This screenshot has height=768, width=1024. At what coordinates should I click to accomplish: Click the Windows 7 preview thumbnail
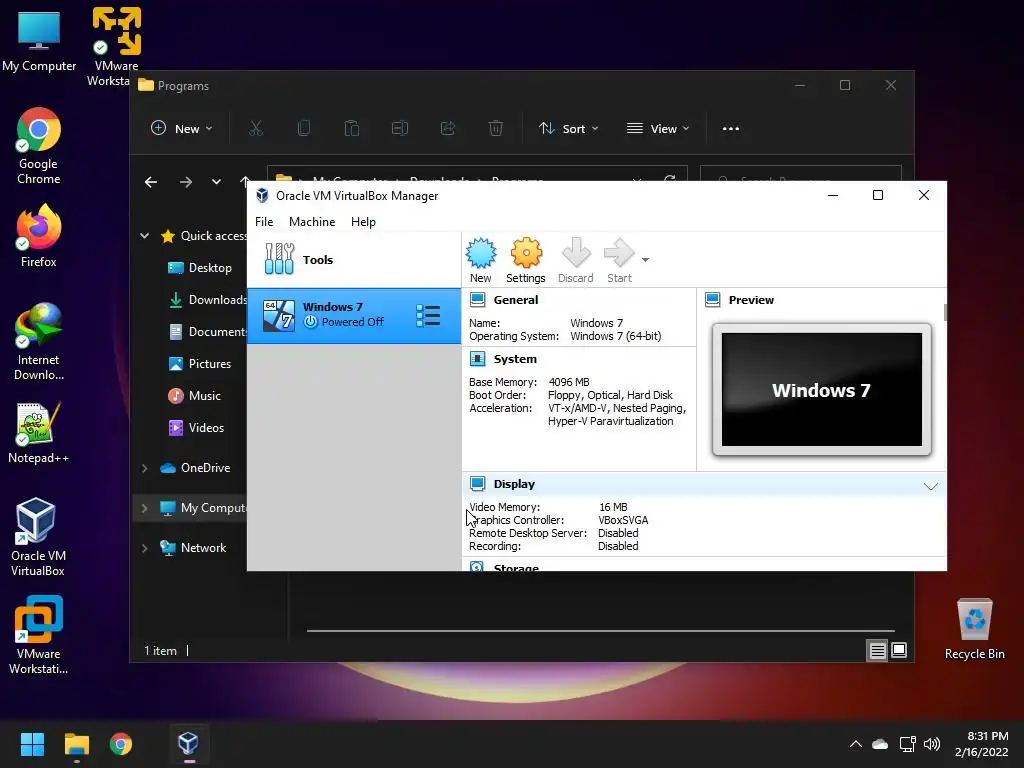pyautogui.click(x=822, y=389)
